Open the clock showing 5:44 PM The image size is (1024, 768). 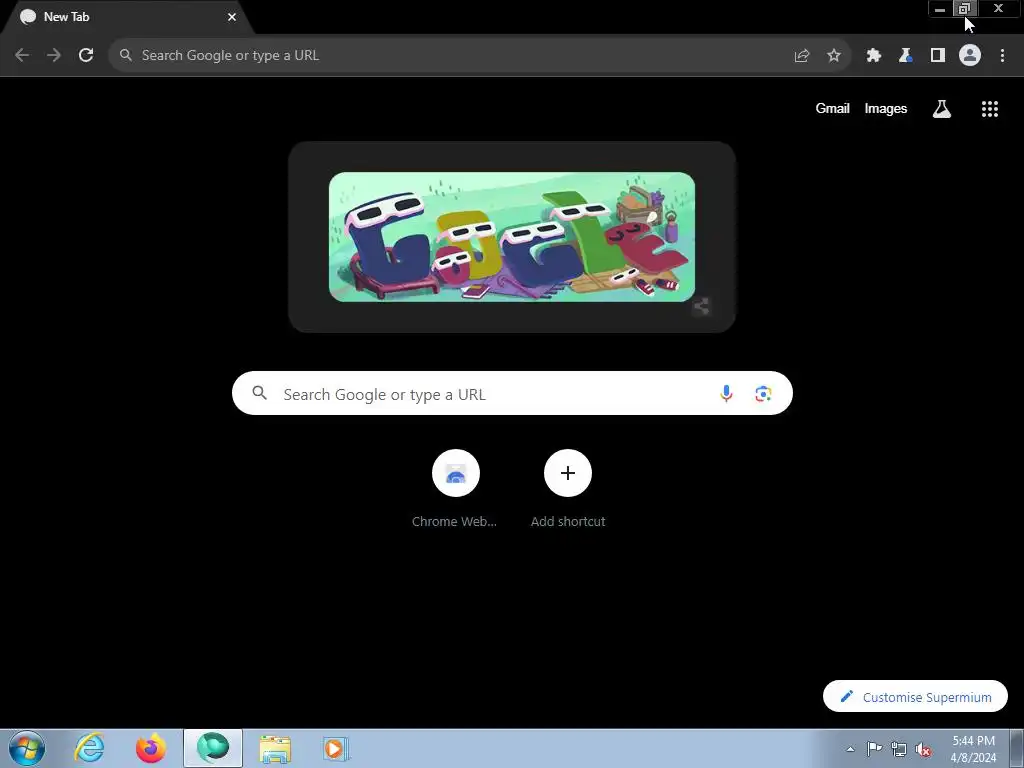973,749
